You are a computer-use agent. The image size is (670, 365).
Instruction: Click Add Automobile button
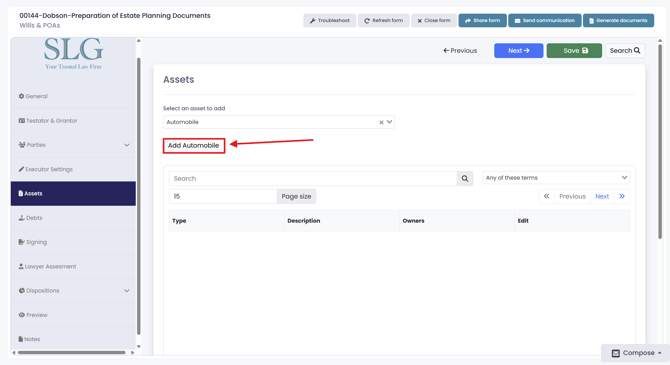(x=194, y=146)
